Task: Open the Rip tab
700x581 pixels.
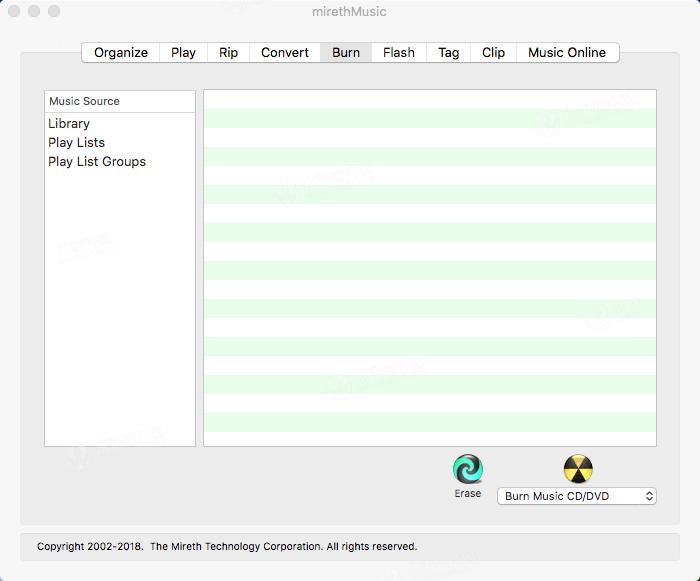Action: tap(228, 53)
